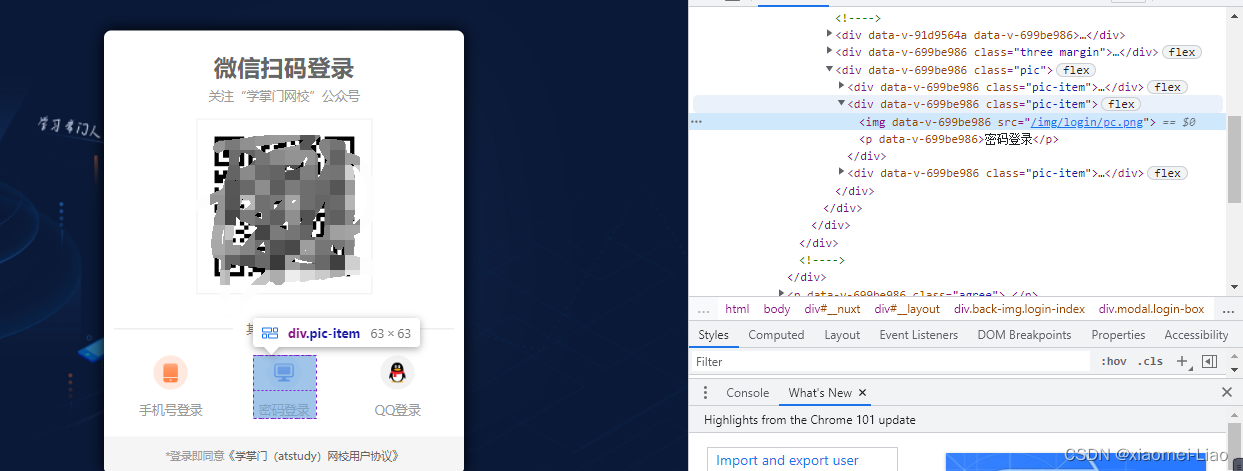This screenshot has height=471, width=1243.
Task: Open the user agreement link at the bottom
Action: click(315, 455)
